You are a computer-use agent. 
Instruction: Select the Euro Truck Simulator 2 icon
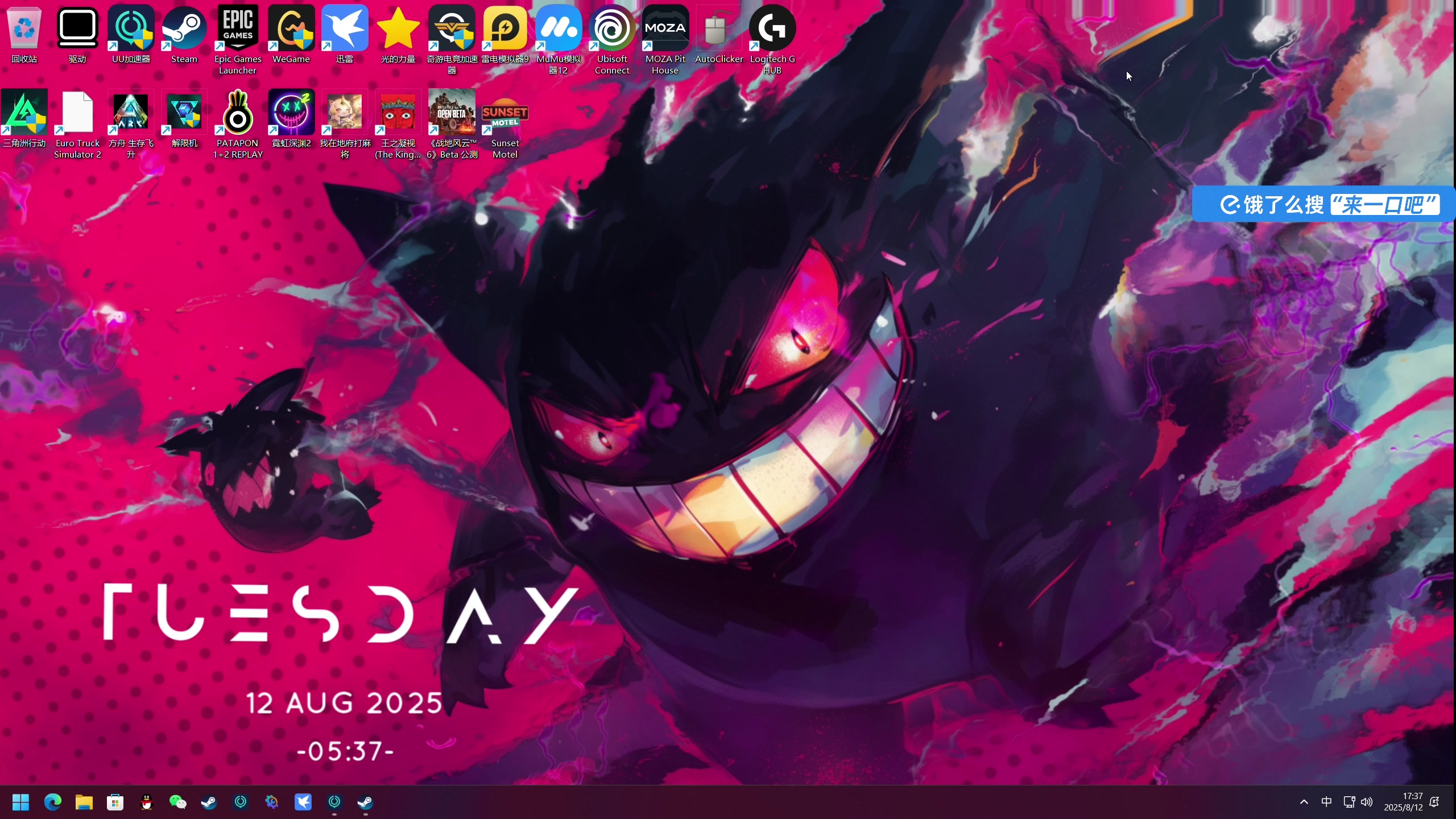(x=77, y=125)
